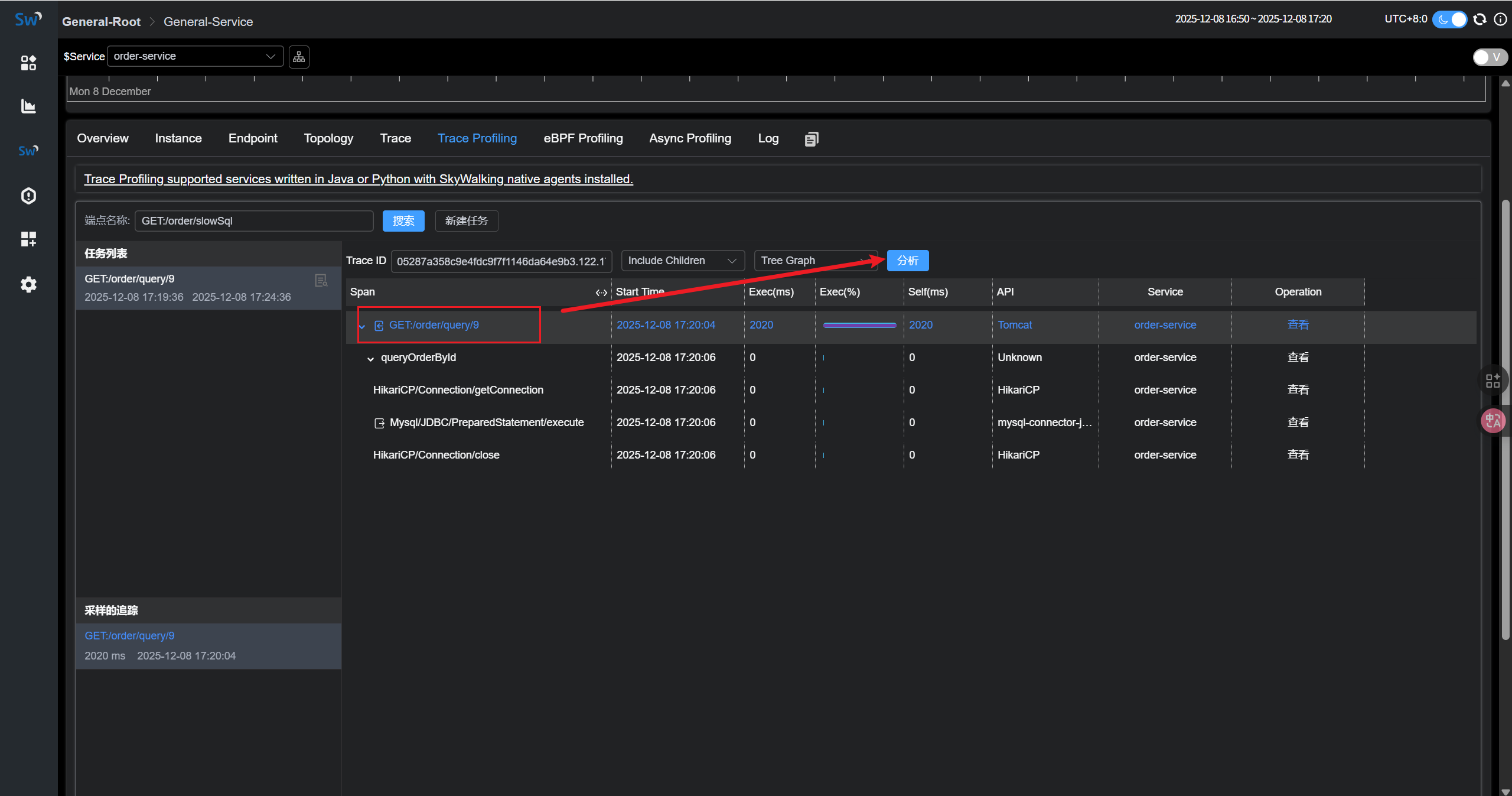Click the Exec(%) bar of GET:/order/query/9
Viewport: 1512px width, 796px height.
click(859, 325)
